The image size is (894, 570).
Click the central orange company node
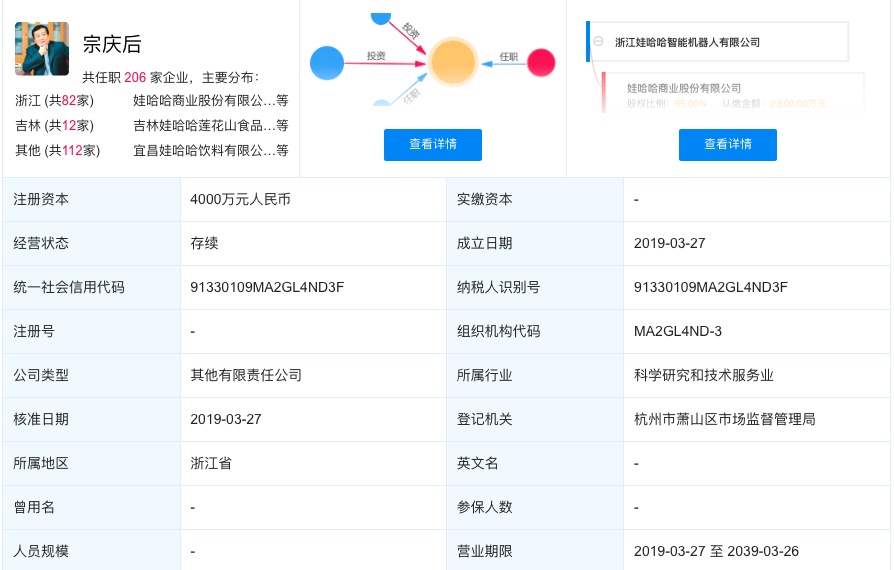(x=453, y=62)
